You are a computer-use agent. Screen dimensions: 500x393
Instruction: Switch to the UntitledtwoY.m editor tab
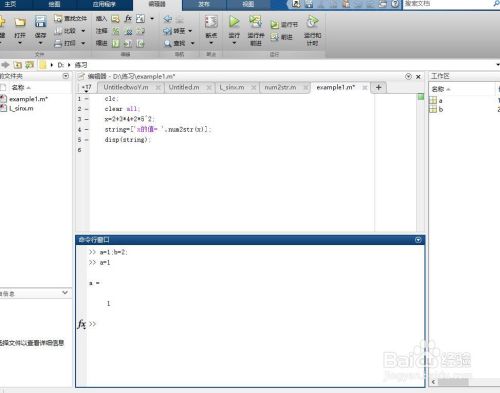[x=126, y=87]
